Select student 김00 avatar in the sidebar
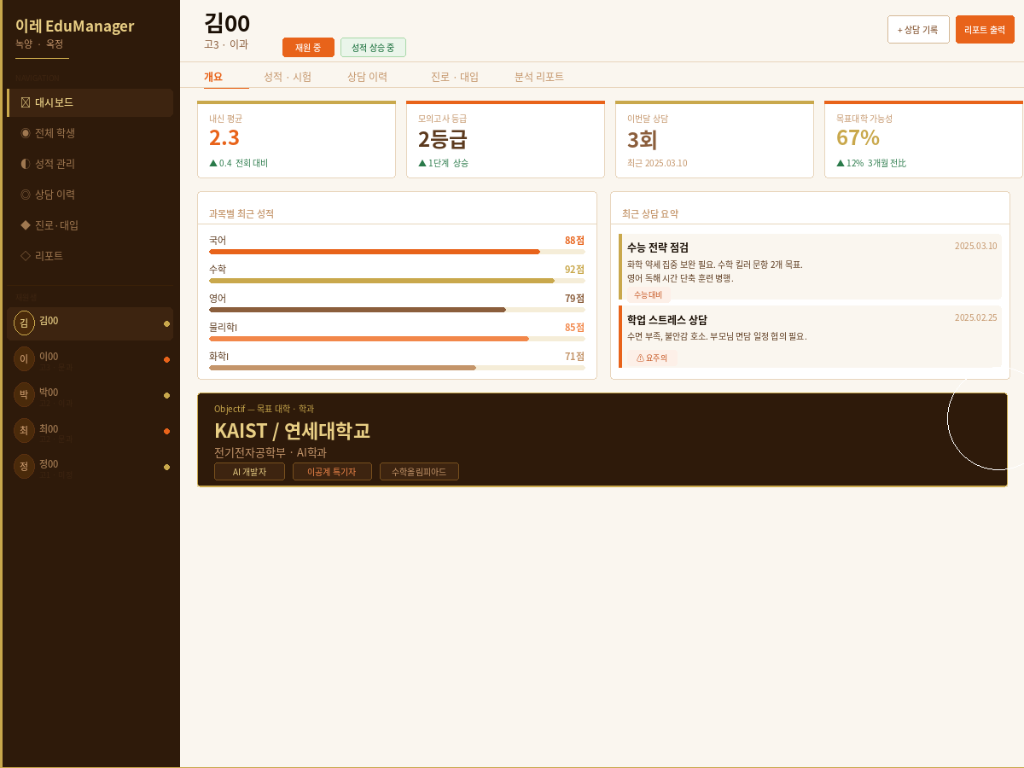This screenshot has height=768, width=1024. tap(24, 323)
